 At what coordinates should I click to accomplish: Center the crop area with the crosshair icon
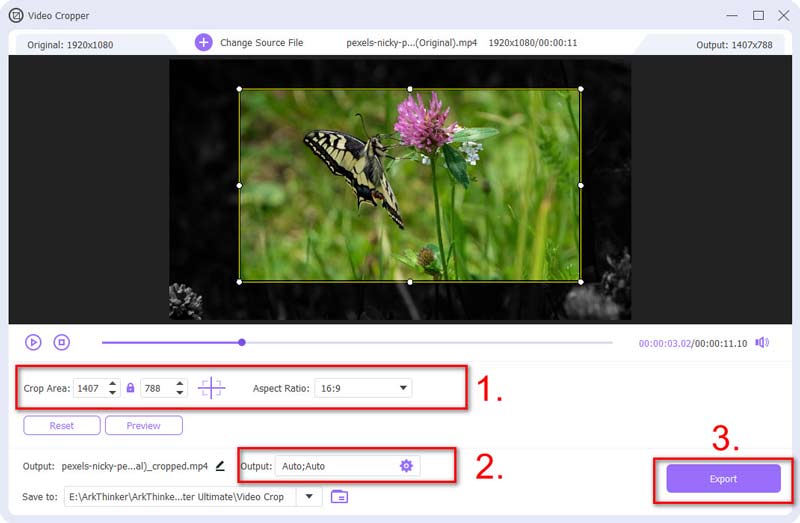point(211,388)
